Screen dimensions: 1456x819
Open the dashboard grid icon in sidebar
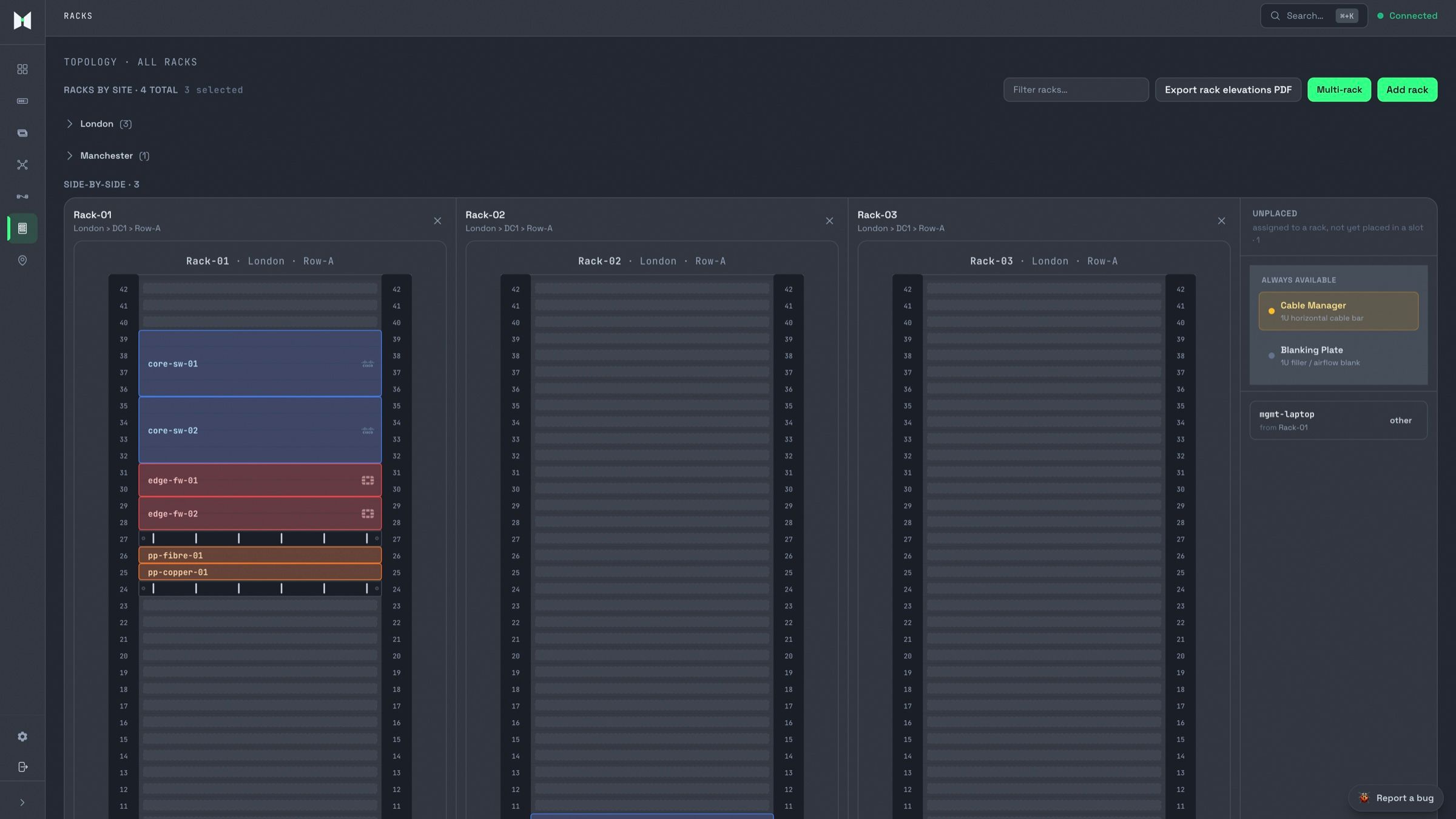pyautogui.click(x=22, y=69)
